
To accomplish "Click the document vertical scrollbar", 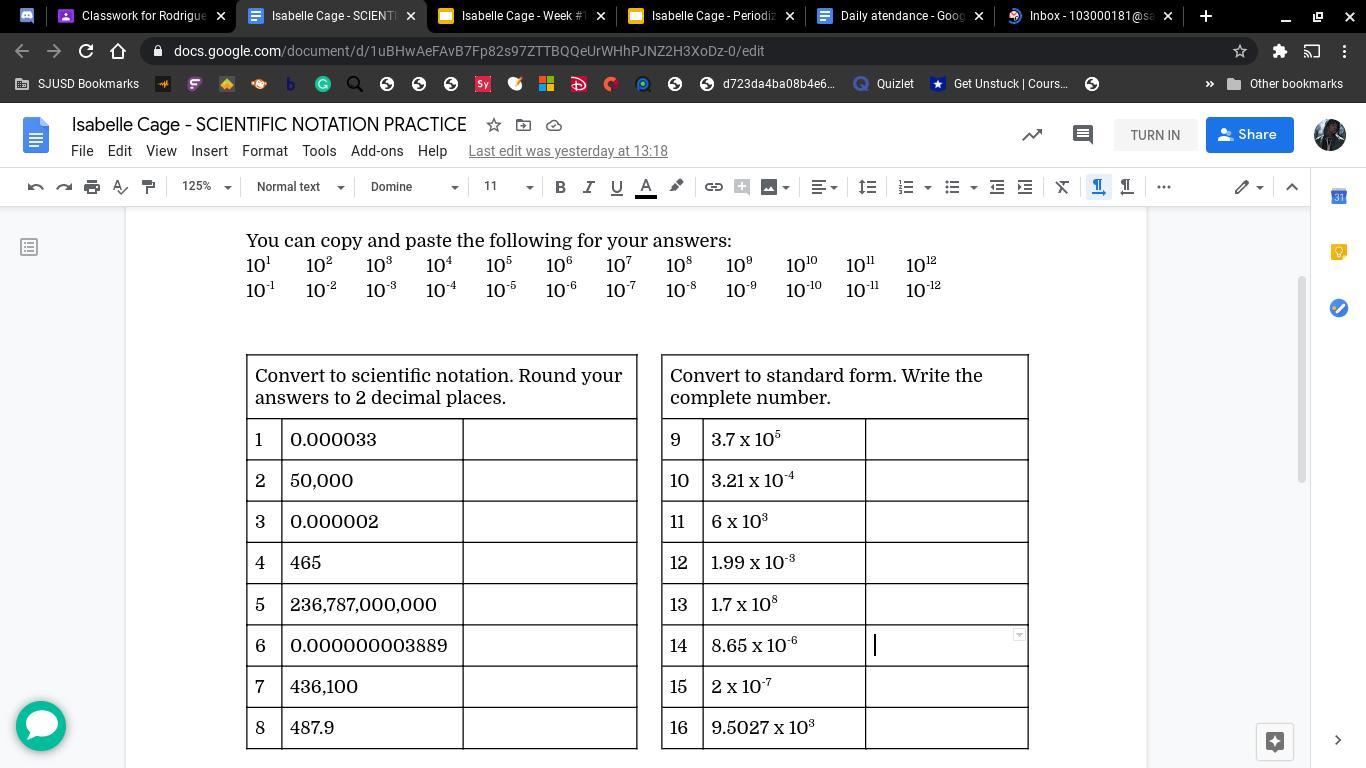I will click(x=1302, y=380).
